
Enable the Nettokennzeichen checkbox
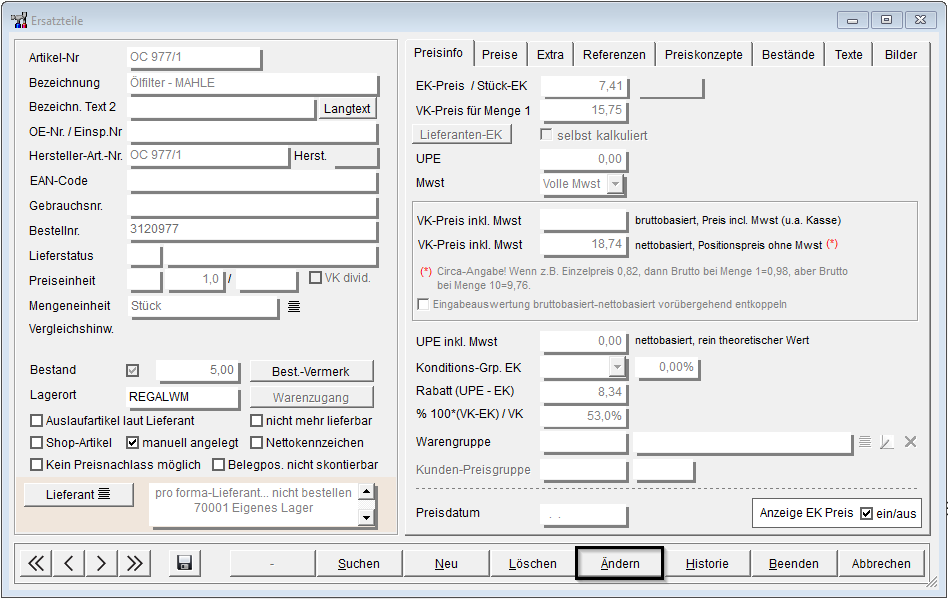click(x=256, y=442)
